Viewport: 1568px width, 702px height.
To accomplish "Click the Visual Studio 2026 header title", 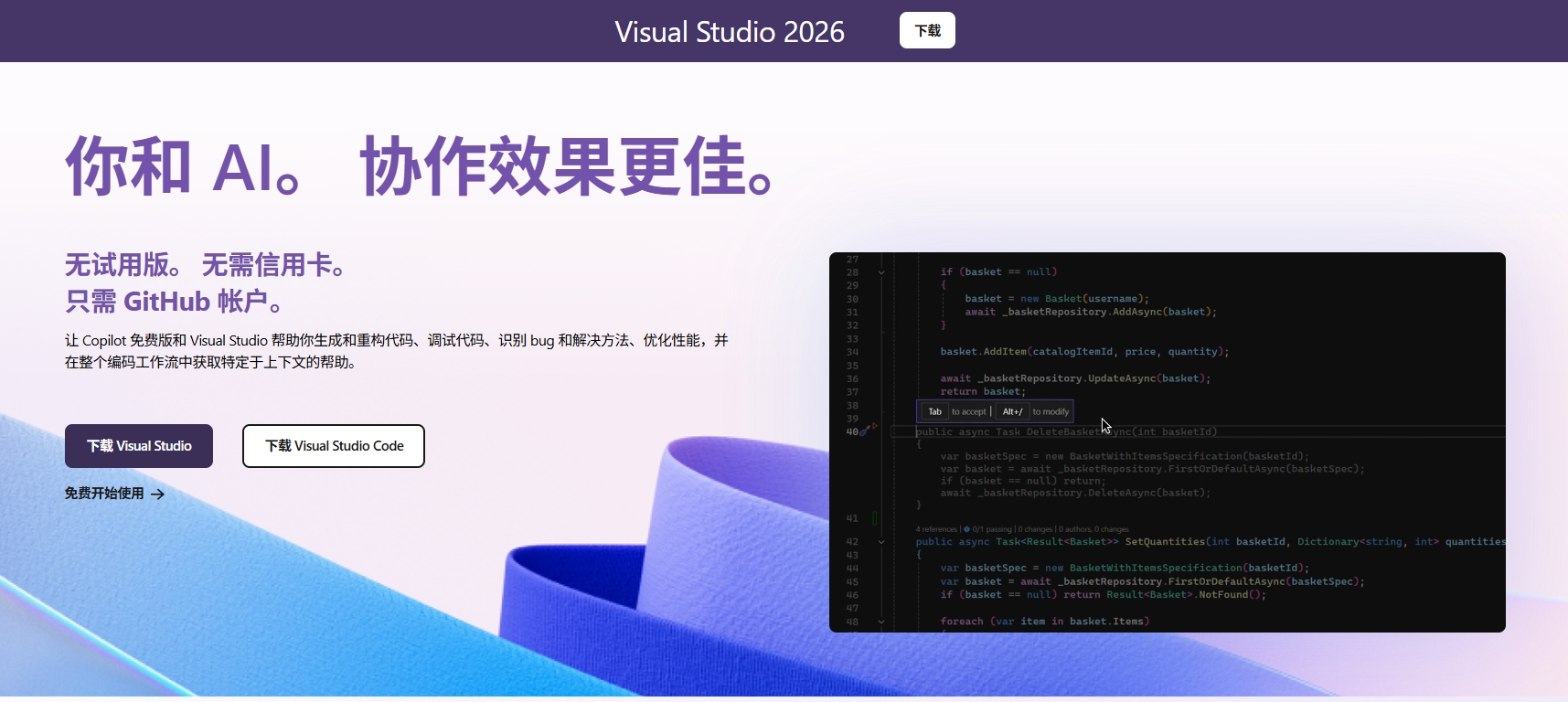I will (730, 32).
